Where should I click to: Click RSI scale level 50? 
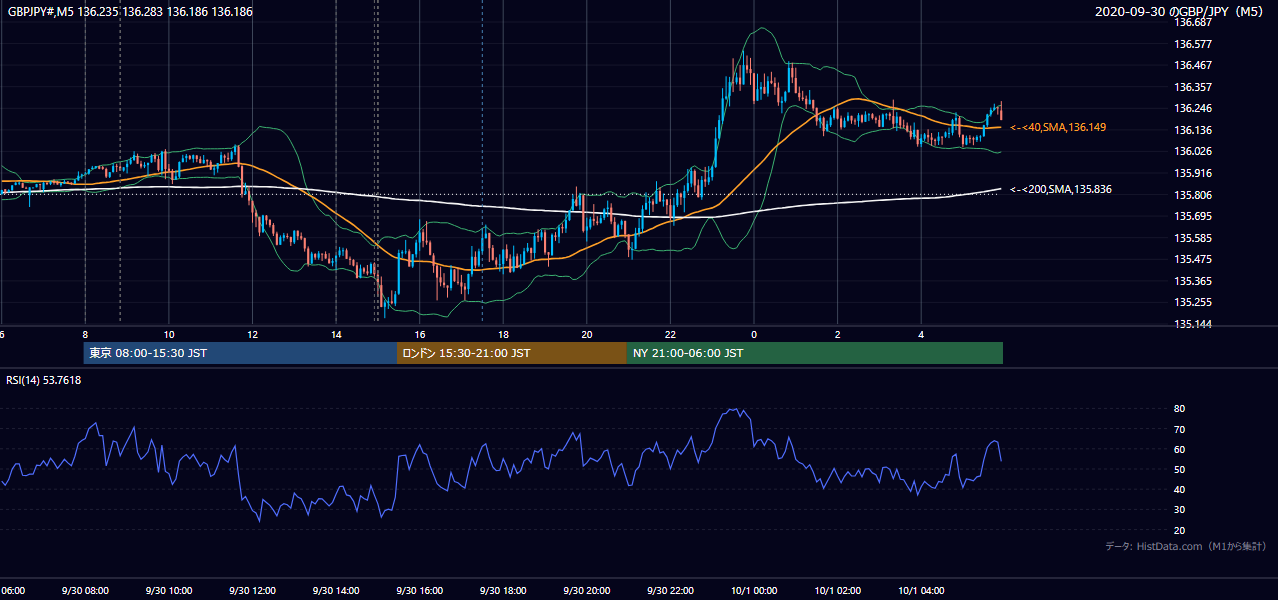coord(1179,469)
